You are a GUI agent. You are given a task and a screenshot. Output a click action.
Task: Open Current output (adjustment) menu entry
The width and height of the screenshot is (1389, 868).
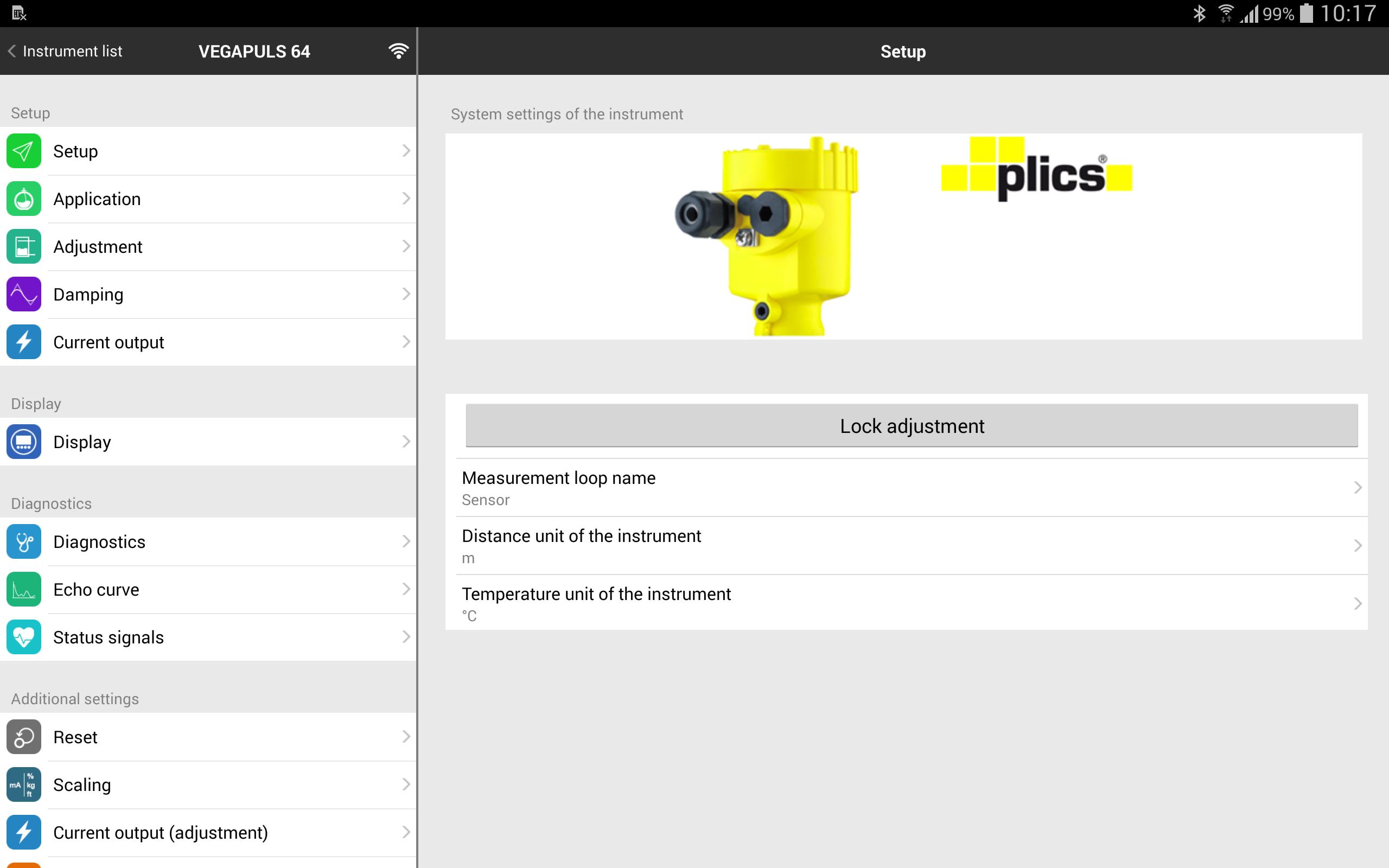[x=161, y=832]
